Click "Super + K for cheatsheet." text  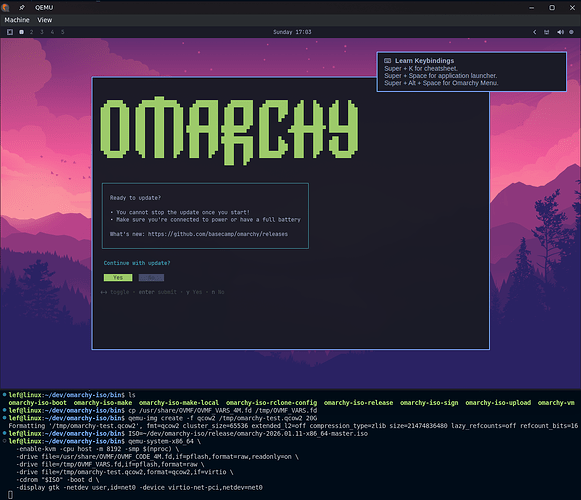421,69
